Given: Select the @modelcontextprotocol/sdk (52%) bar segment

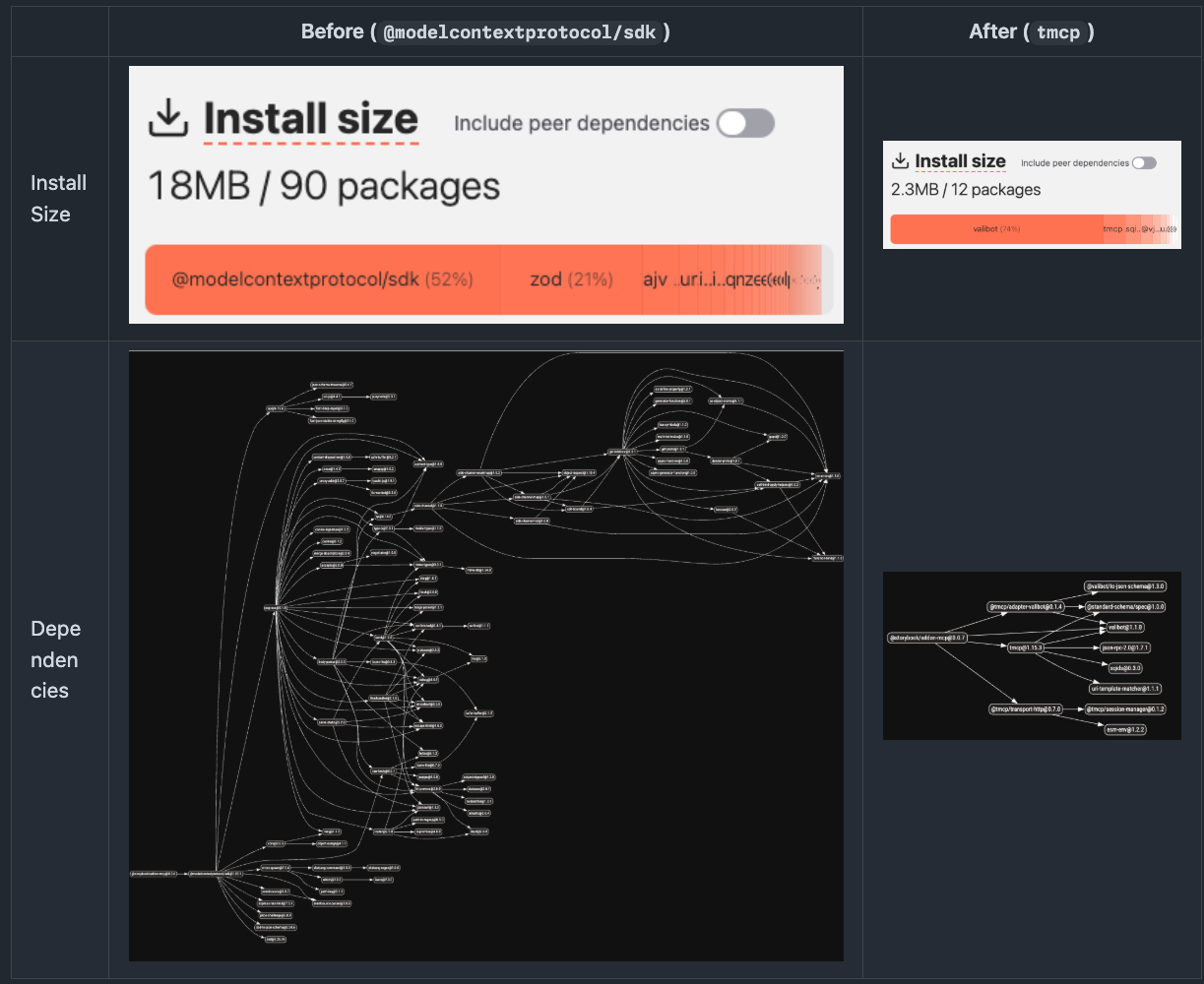Looking at the screenshot, I should (322, 279).
